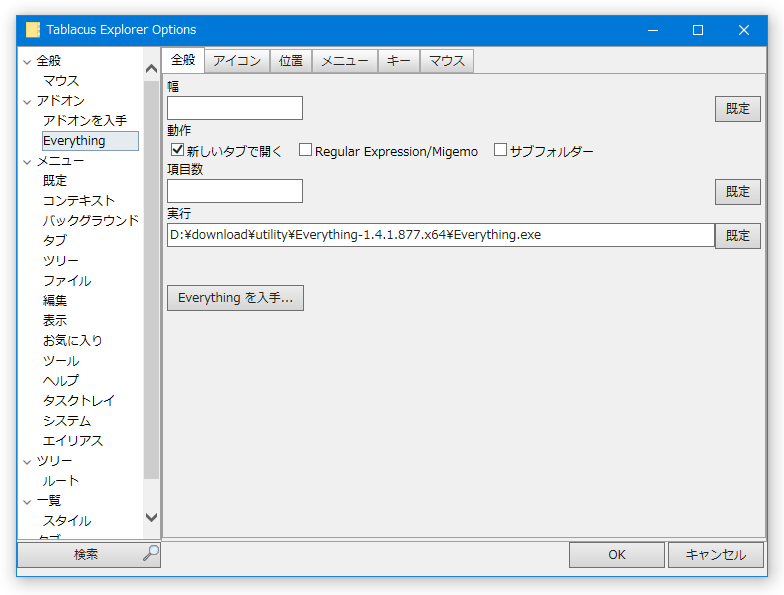
Task: Click 既定 button next to 幅 field
Action: (738, 108)
